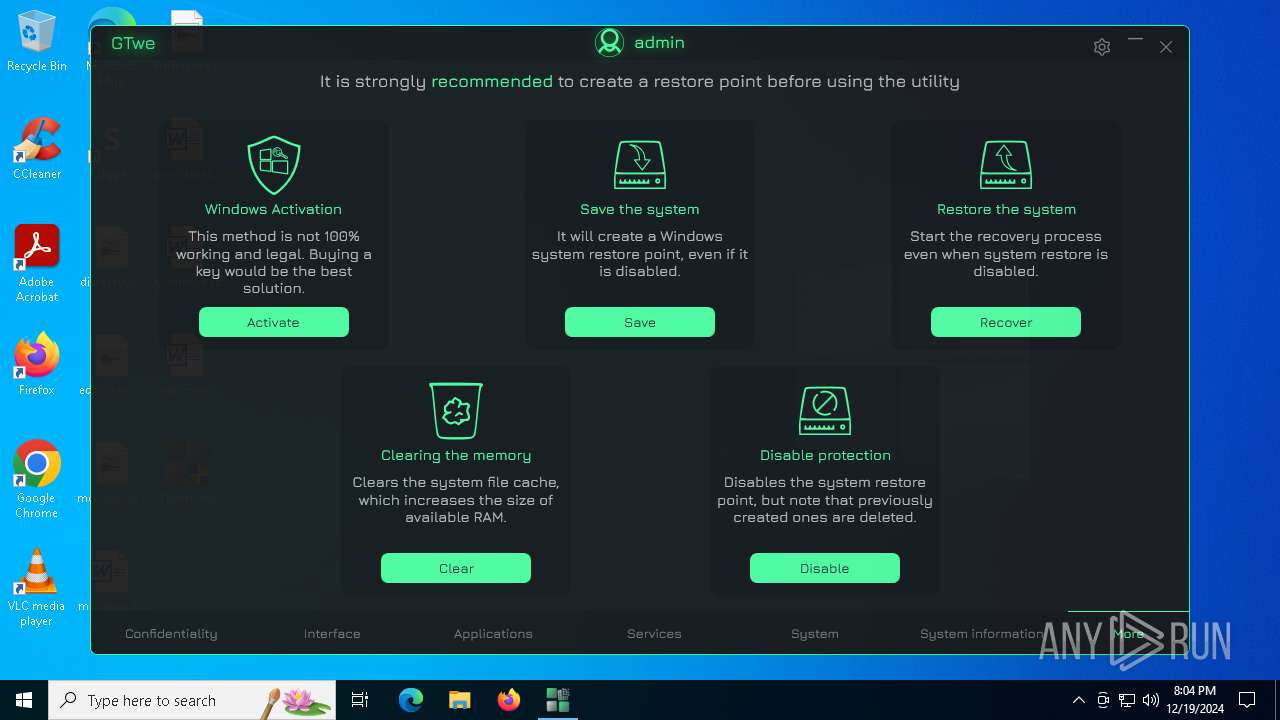Open settings with the gear icon
Screen dimensions: 1280x720
(1102, 47)
